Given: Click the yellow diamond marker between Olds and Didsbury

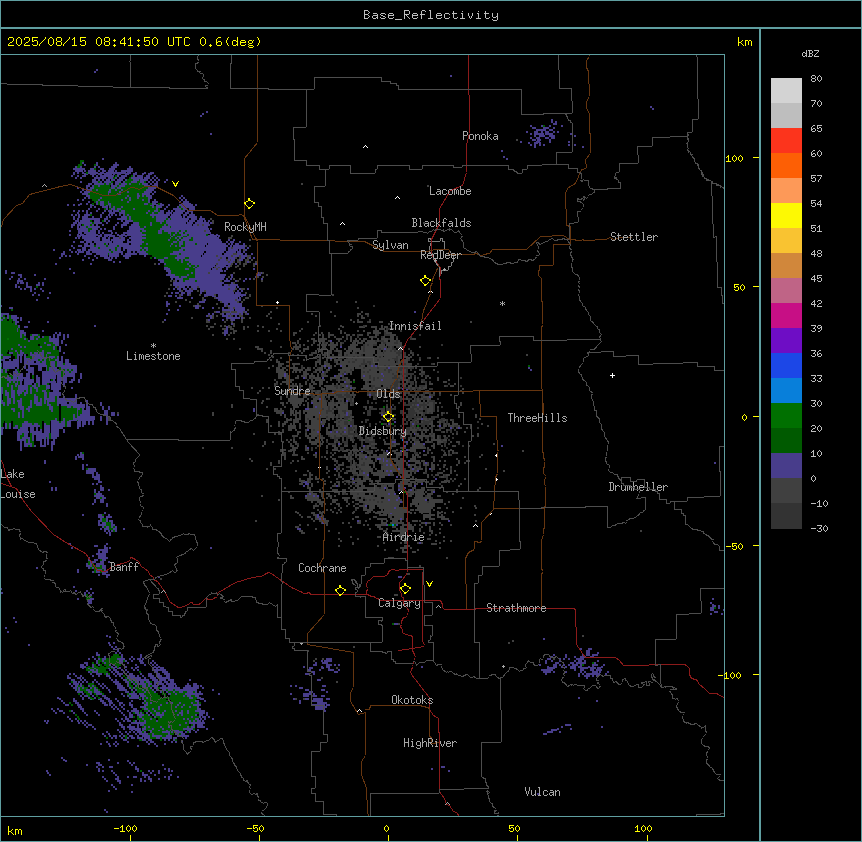Looking at the screenshot, I should 389,417.
